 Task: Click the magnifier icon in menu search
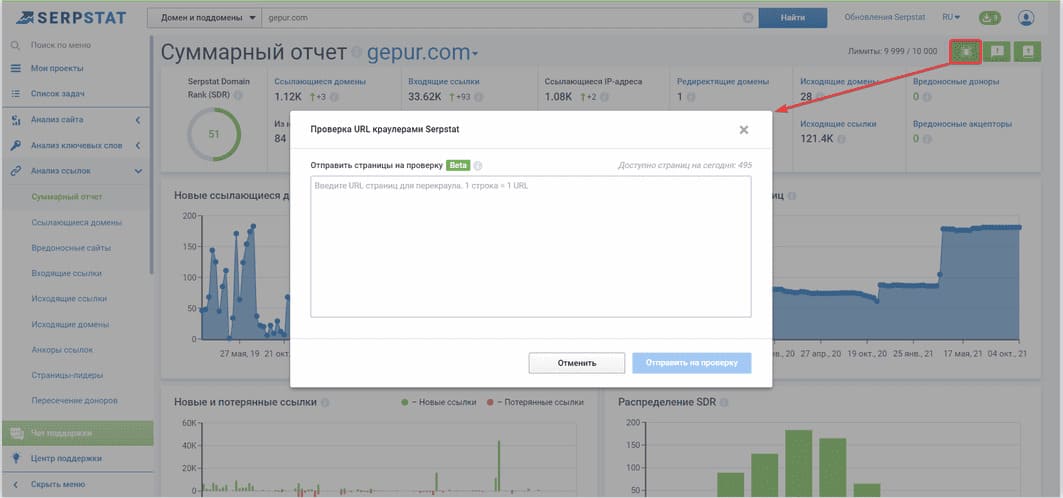15,45
